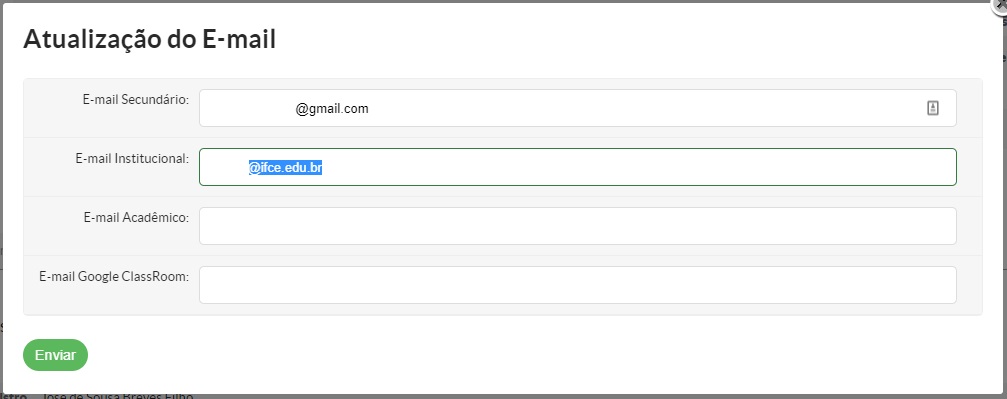Select the empty E-mail Acadêmico field
1007x399 pixels.
coord(577,226)
